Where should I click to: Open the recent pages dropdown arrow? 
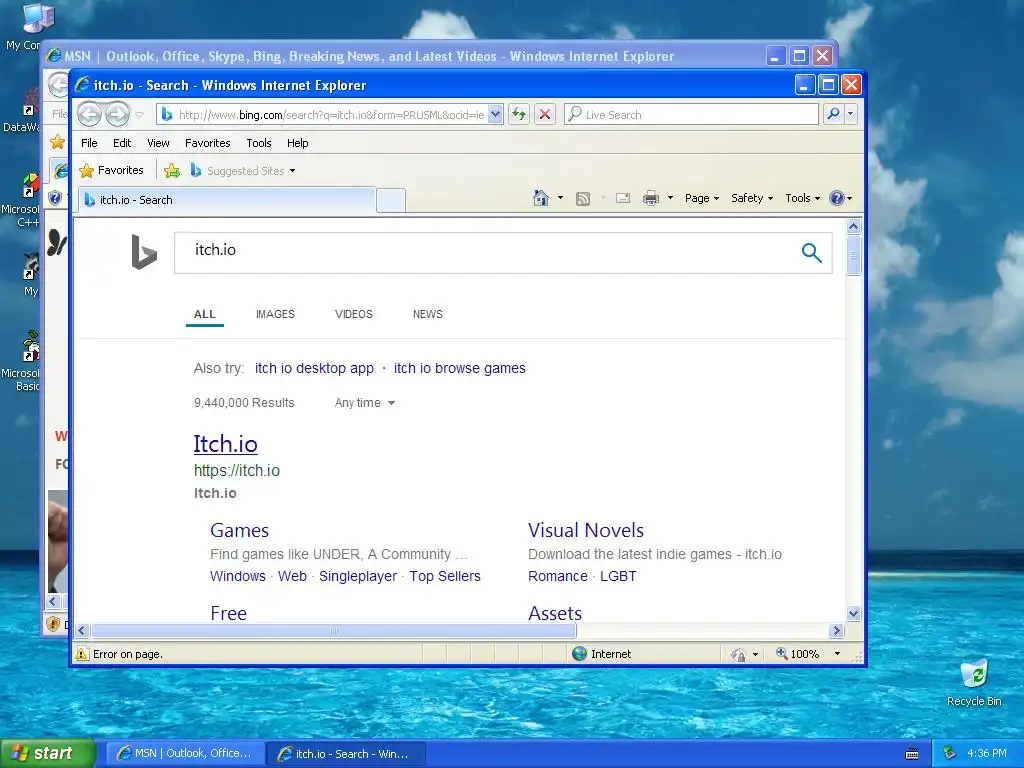139,115
